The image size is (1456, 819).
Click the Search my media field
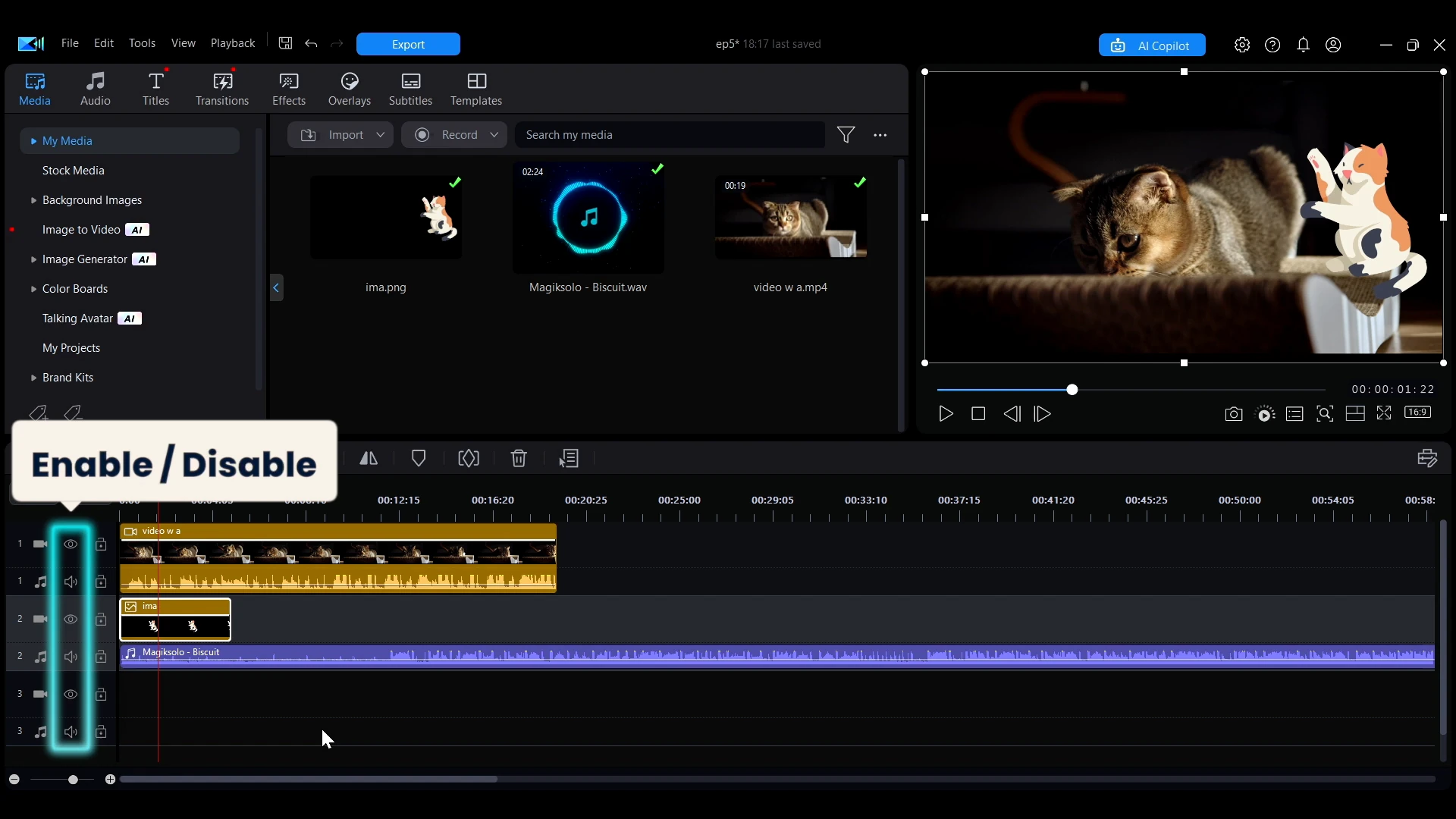[670, 135]
